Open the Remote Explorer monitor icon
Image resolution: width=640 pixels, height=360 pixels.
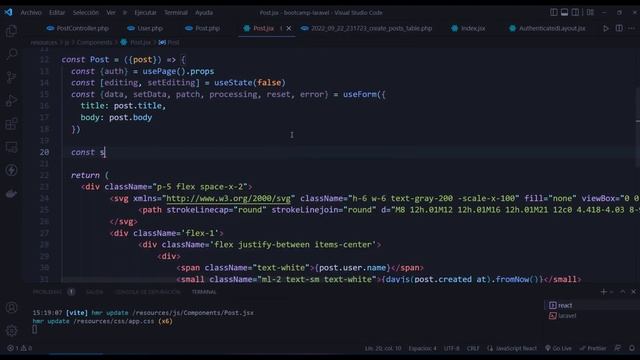[11, 147]
